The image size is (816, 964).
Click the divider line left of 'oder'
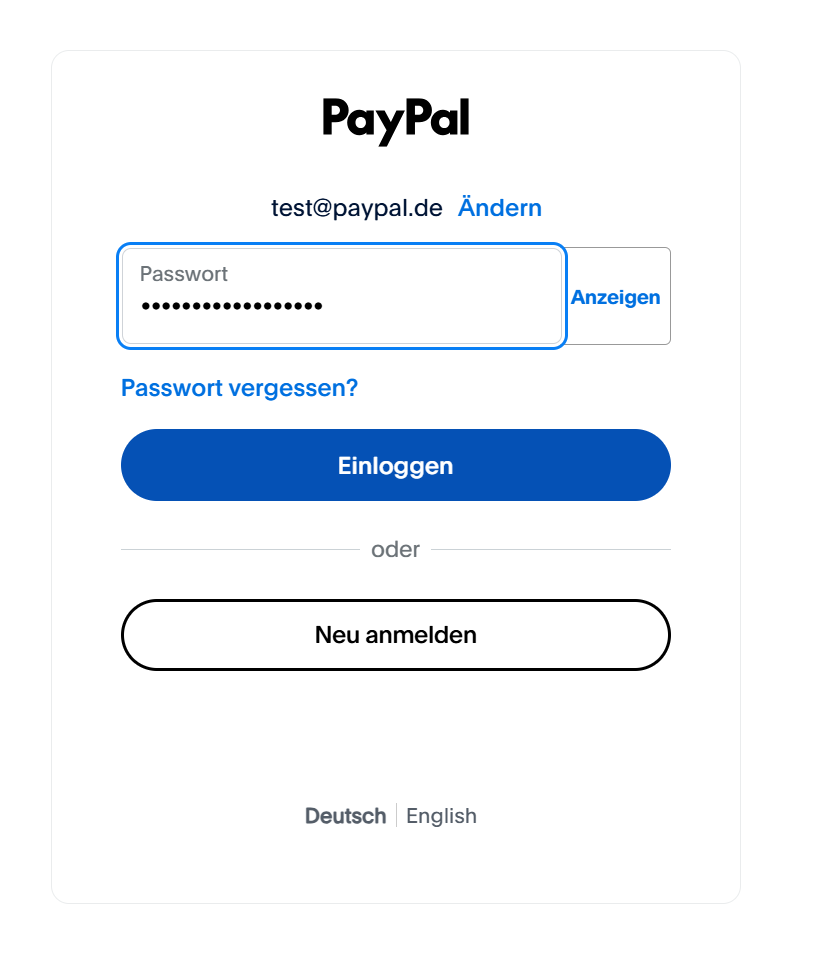238,549
